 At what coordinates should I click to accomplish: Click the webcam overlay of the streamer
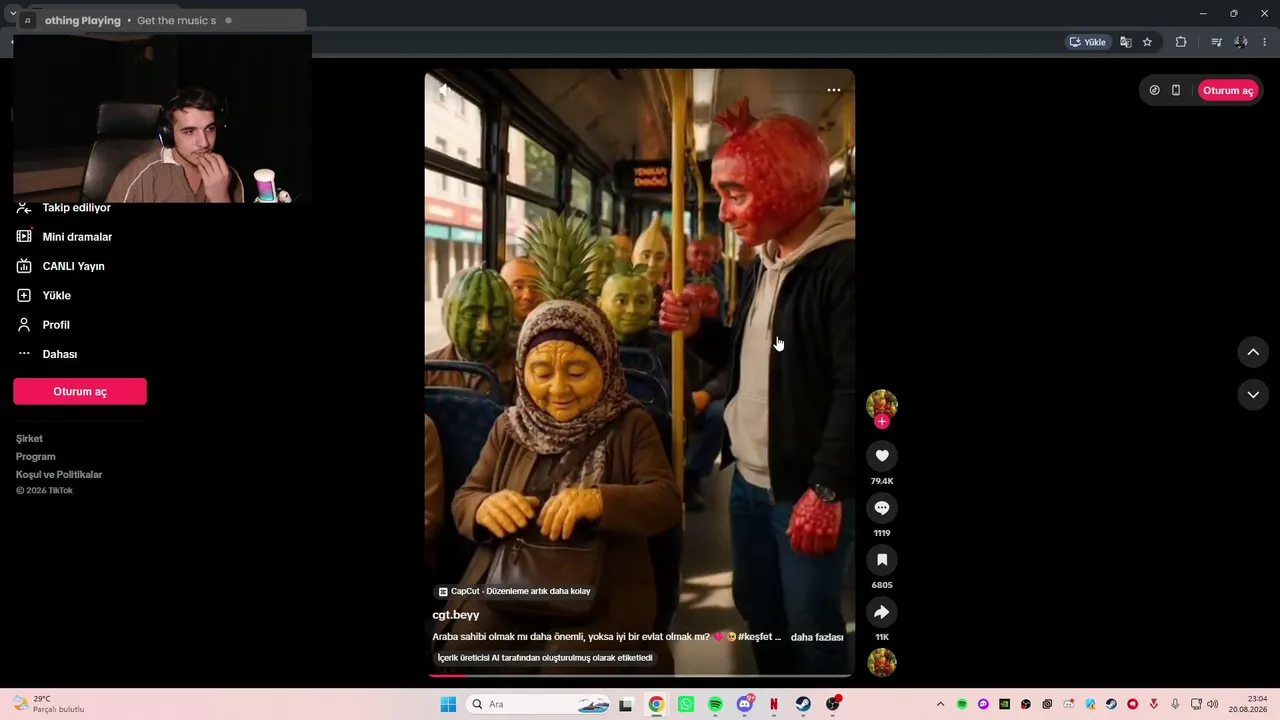coord(163,118)
